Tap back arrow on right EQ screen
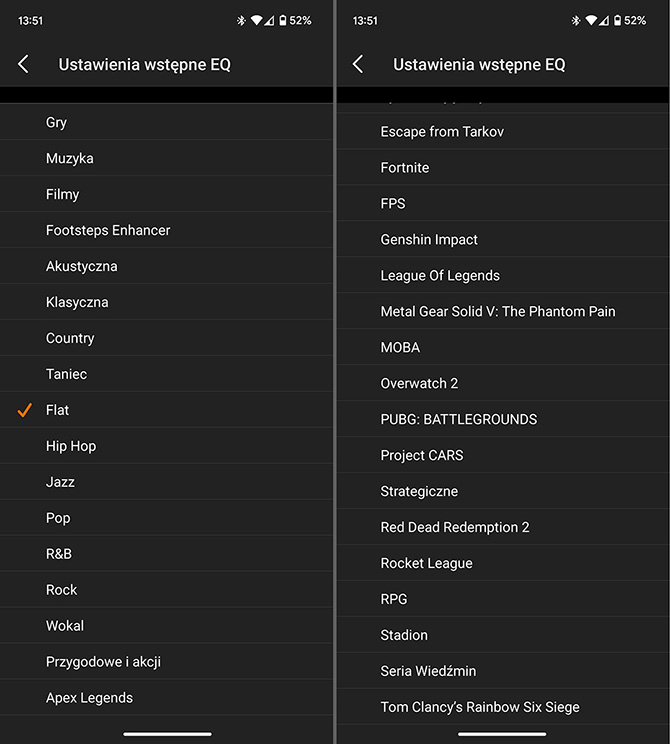This screenshot has width=670, height=744. [x=358, y=64]
